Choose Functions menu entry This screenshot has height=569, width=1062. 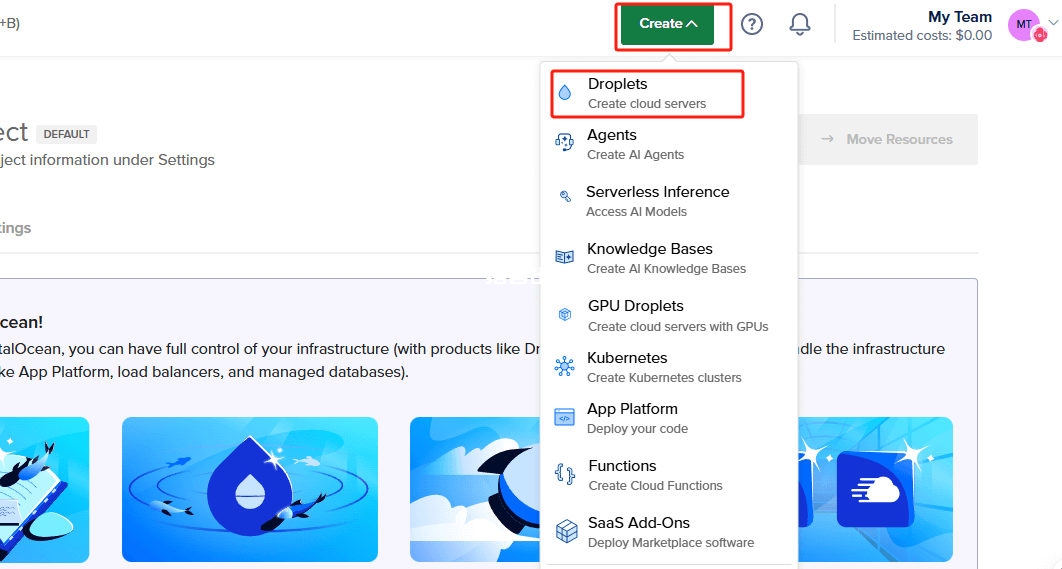coord(669,475)
